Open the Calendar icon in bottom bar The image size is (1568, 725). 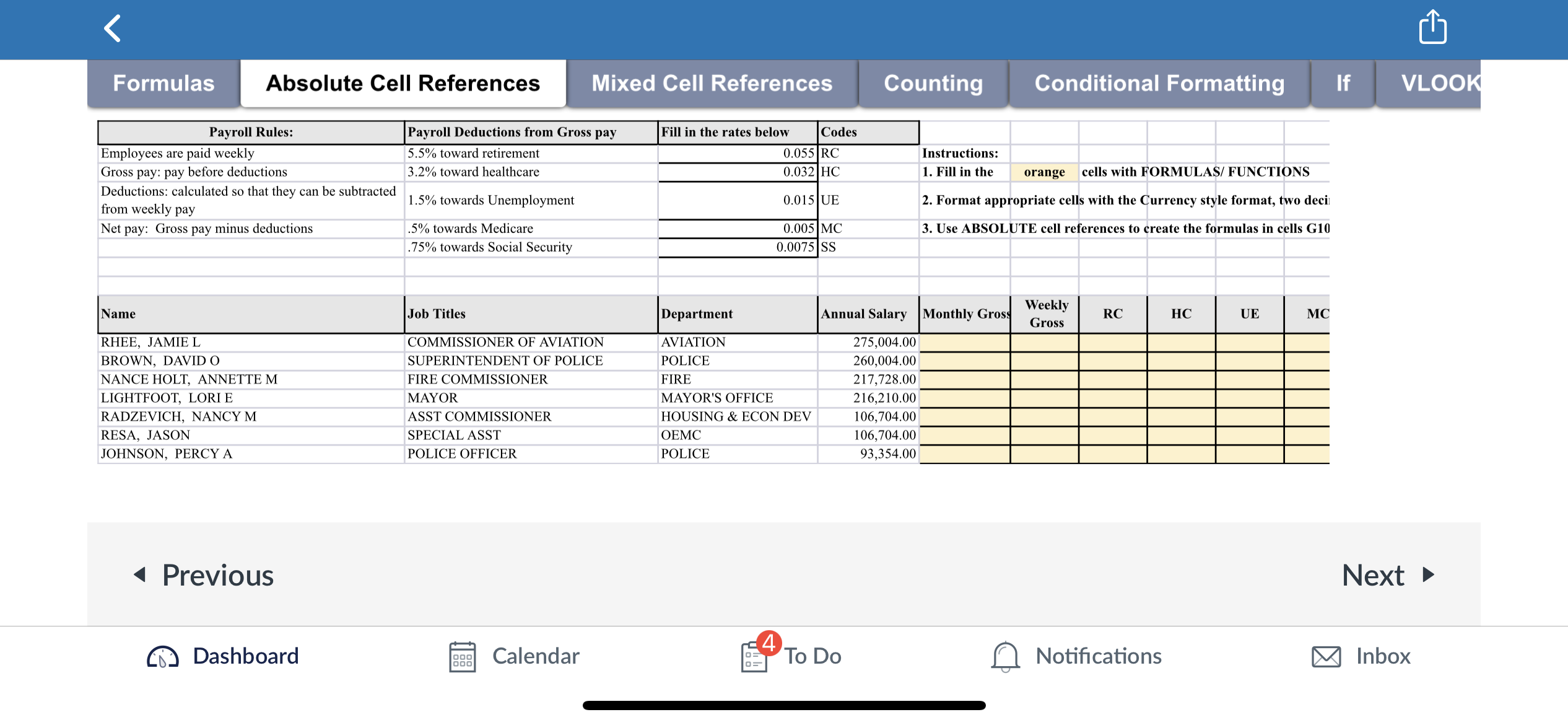(x=461, y=655)
